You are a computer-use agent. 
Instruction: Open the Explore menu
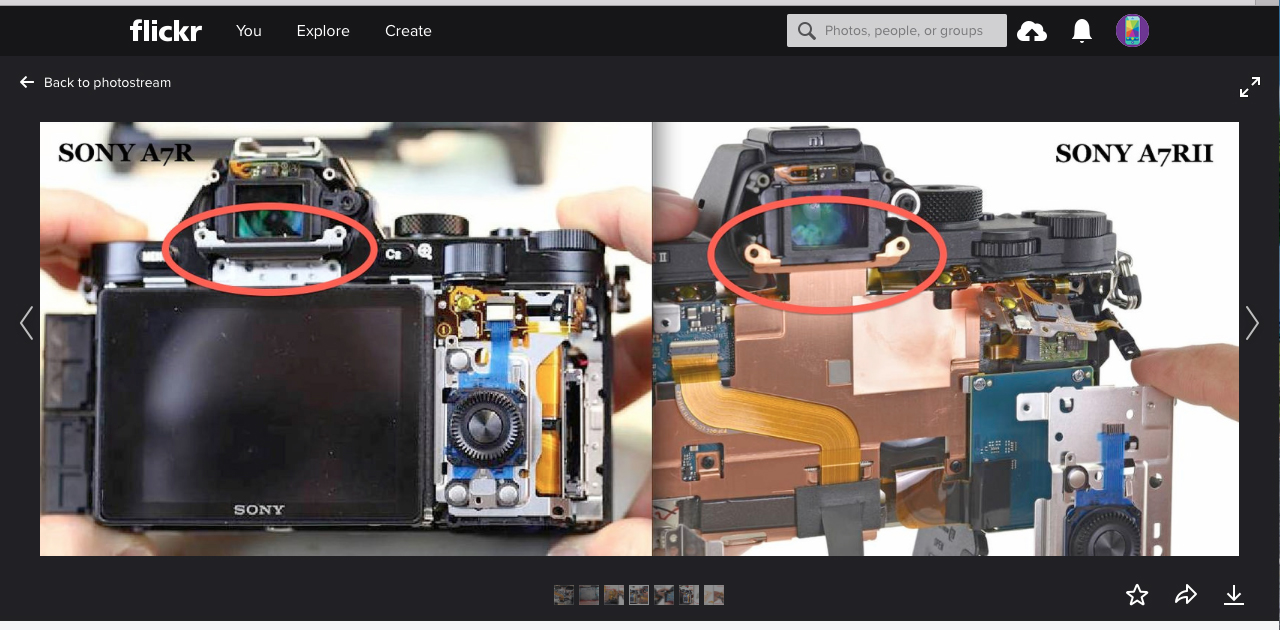(323, 31)
